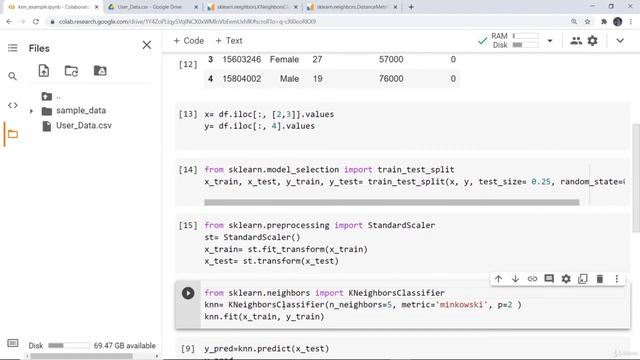Mirror the cell in a tab
Viewport: 640px width, 360px height.
(x=583, y=279)
